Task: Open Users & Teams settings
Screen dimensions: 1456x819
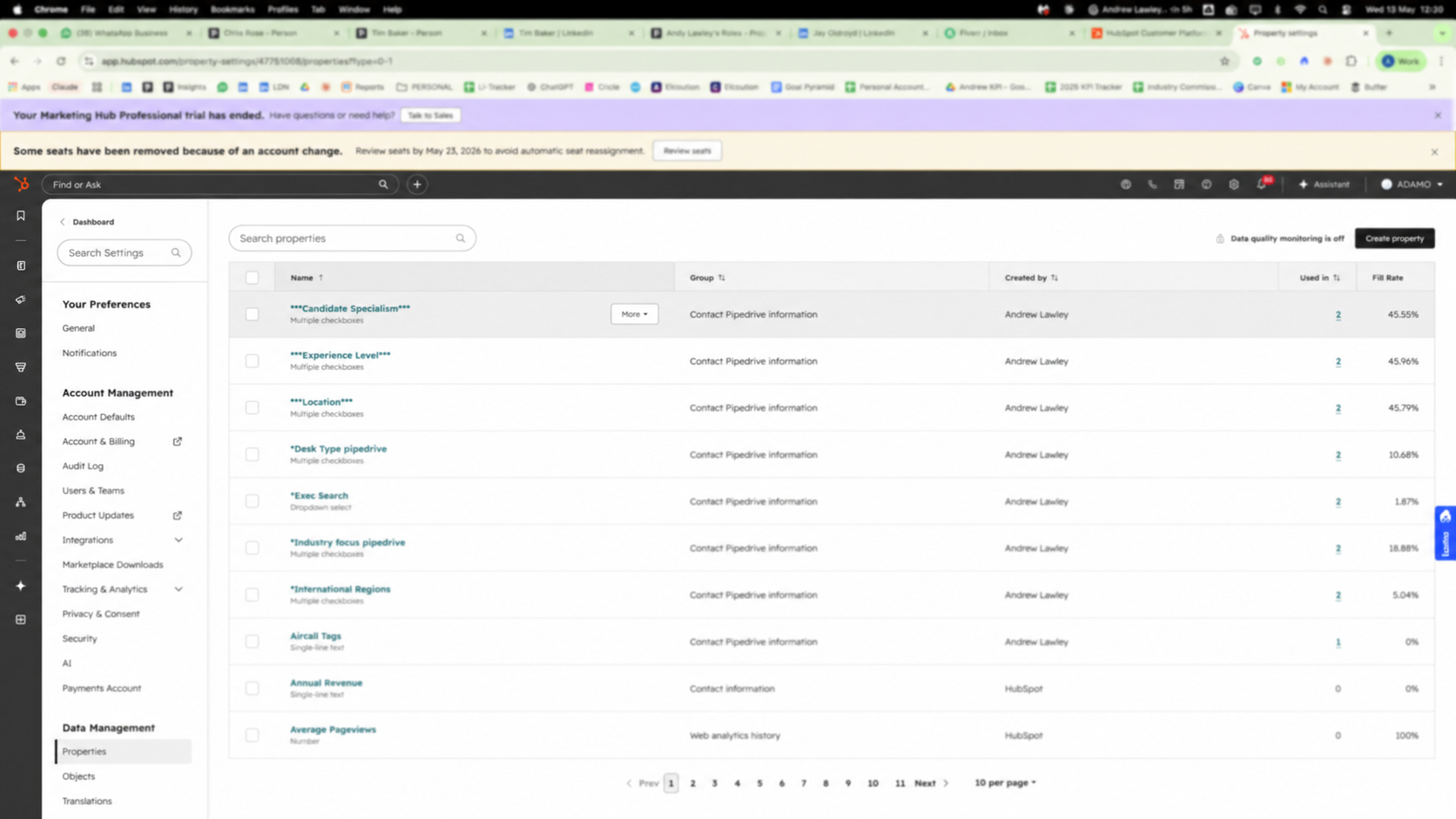Action: pos(93,491)
